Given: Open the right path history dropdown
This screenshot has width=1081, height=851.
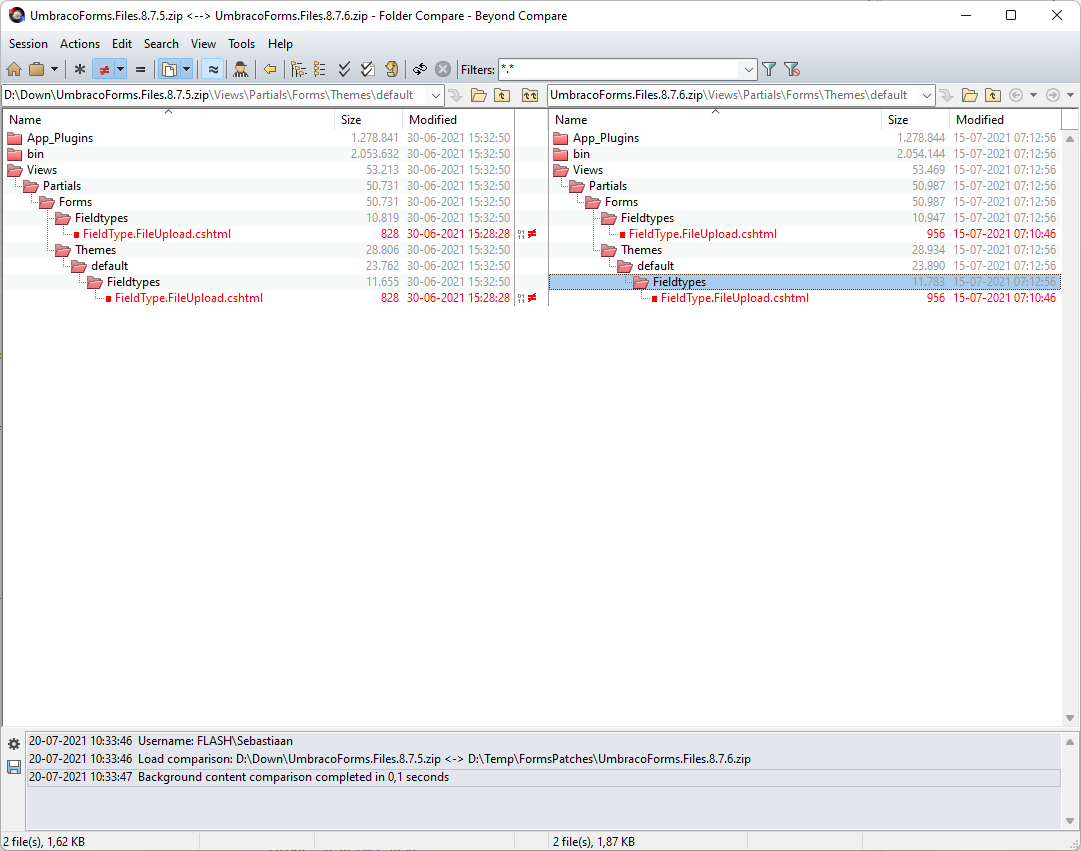Looking at the screenshot, I should [927, 95].
